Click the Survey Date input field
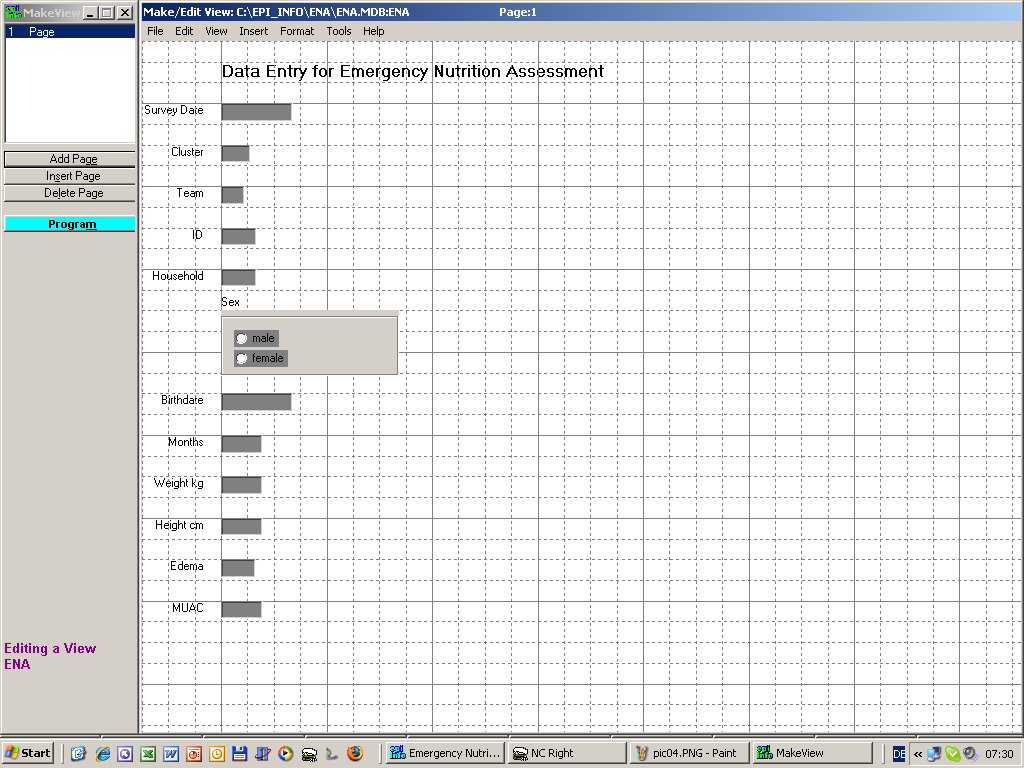This screenshot has height=768, width=1024. (256, 112)
